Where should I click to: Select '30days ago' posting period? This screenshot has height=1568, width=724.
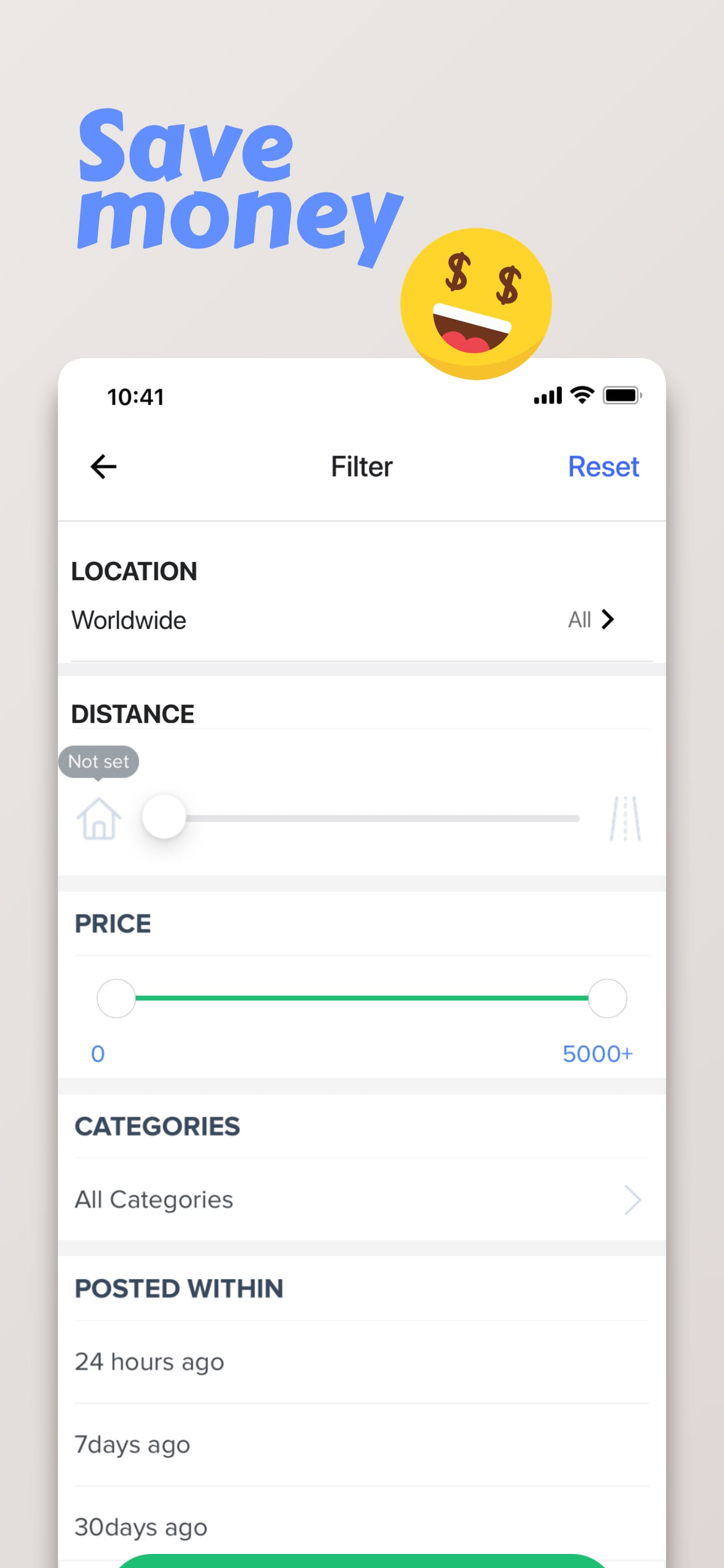point(140,1526)
